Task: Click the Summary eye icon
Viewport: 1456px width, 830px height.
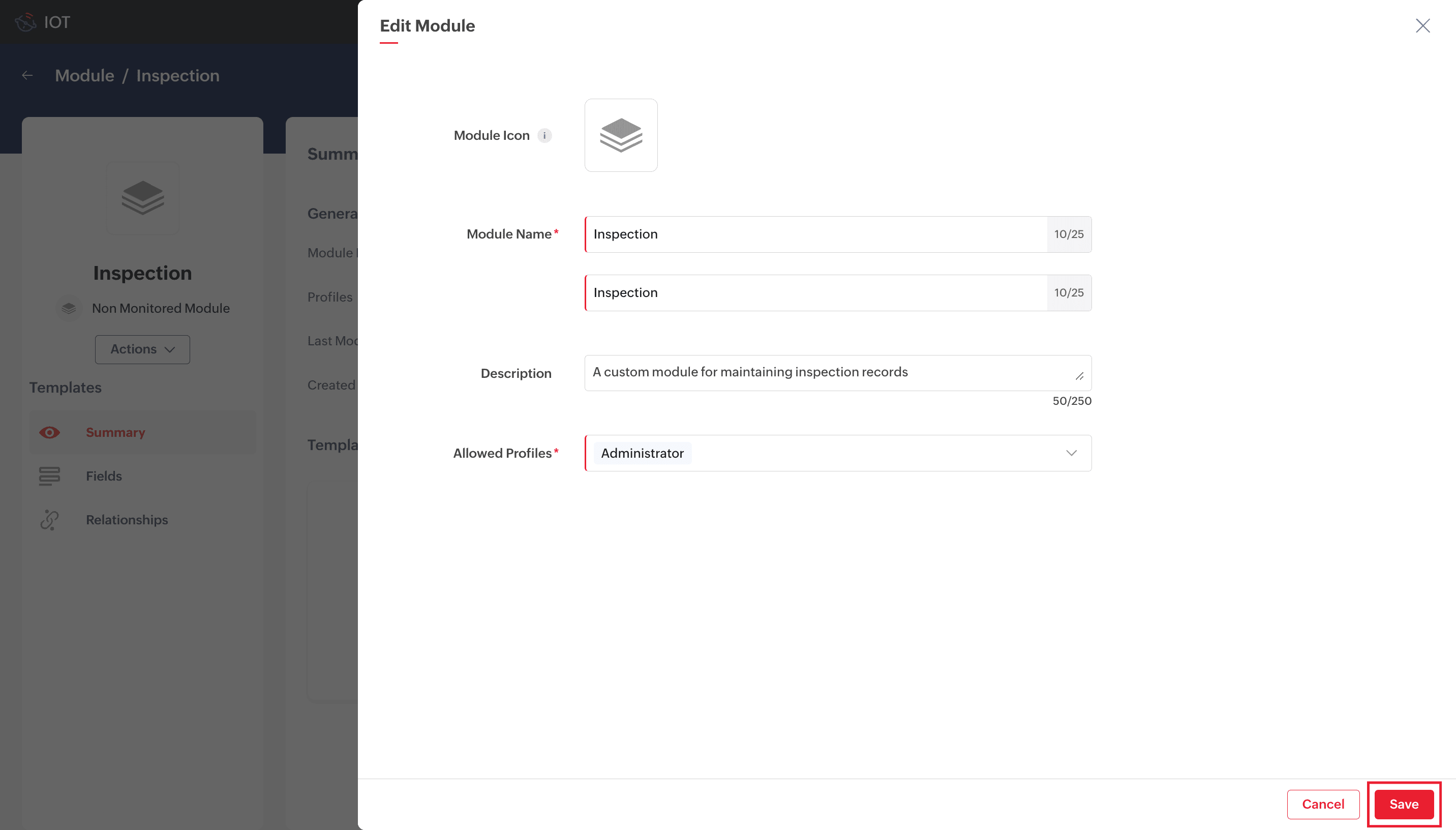Action: click(x=49, y=432)
